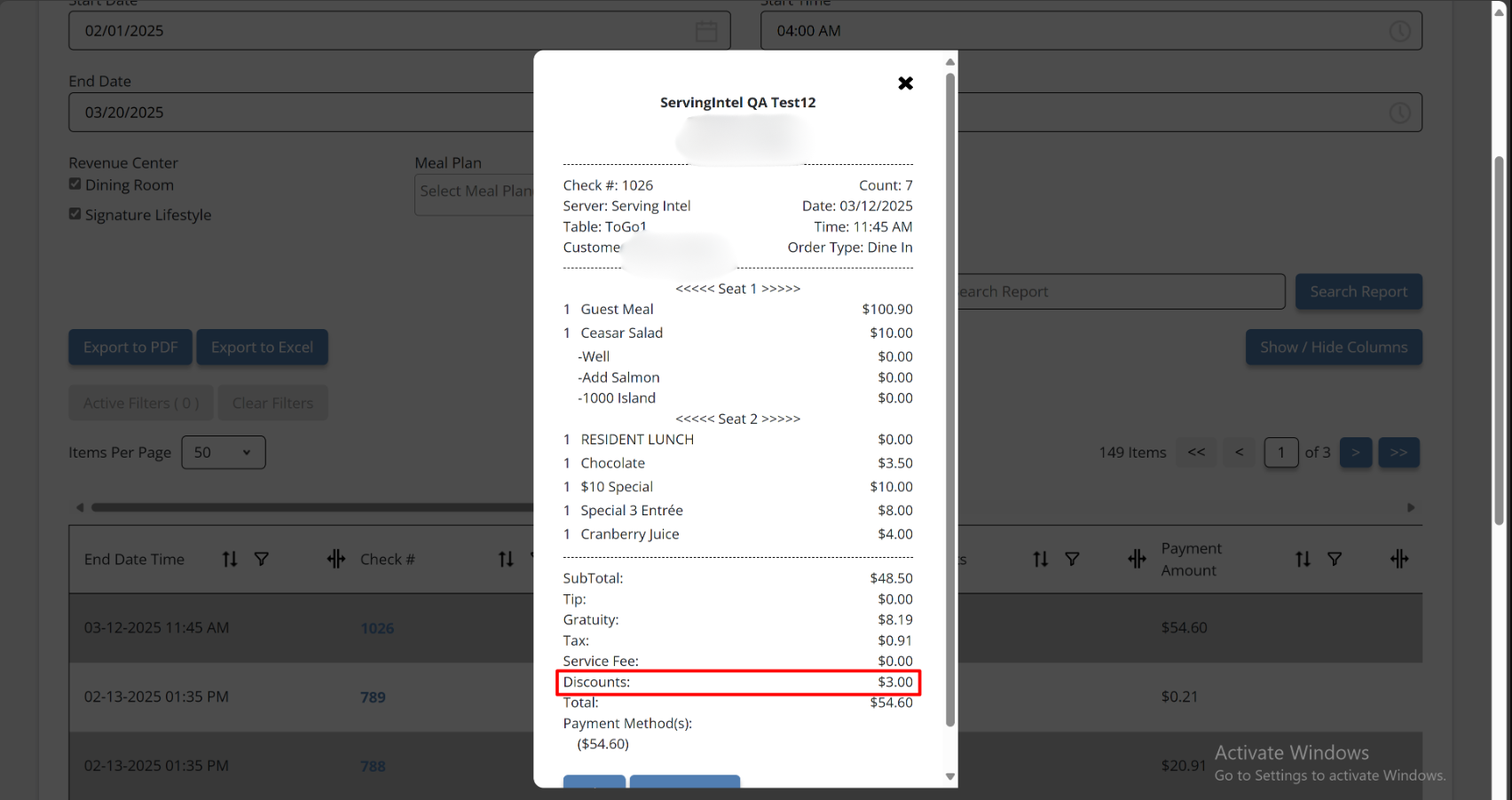The image size is (1512, 800).
Task: Expand the Items Per Page dropdown
Action: [x=224, y=452]
